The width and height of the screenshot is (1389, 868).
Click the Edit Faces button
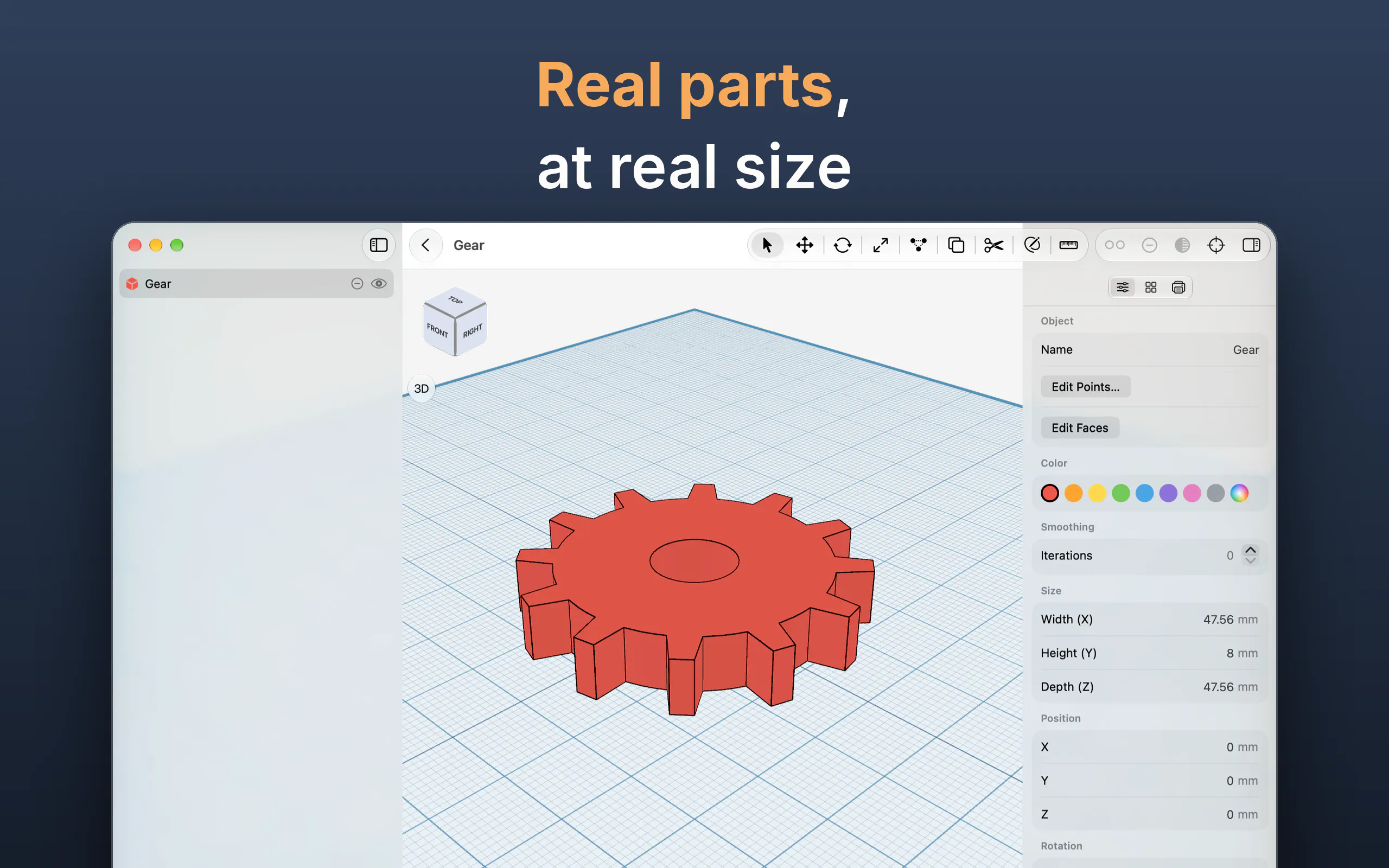tap(1080, 427)
